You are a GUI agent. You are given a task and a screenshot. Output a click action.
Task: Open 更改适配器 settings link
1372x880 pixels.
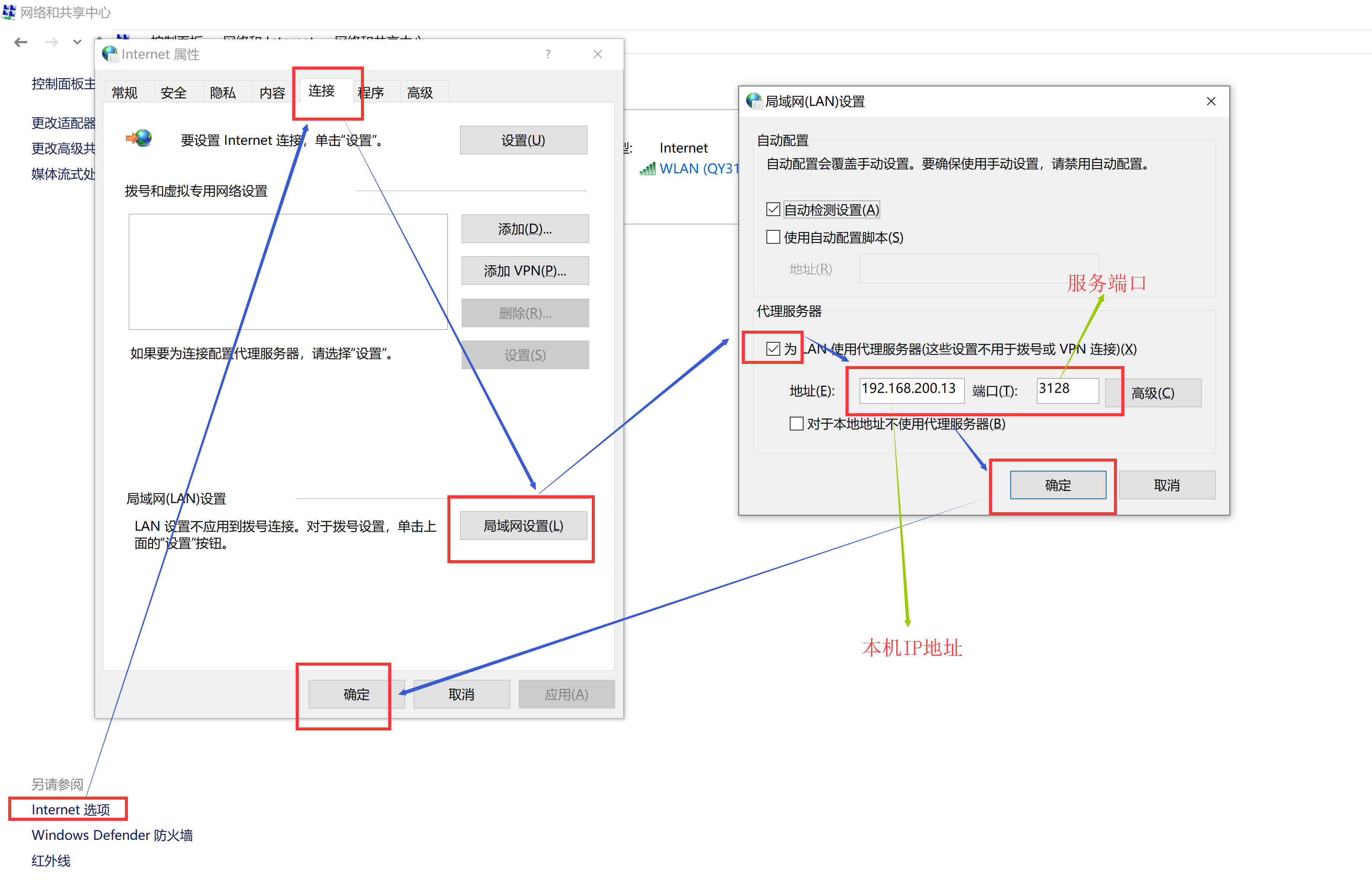[64, 123]
